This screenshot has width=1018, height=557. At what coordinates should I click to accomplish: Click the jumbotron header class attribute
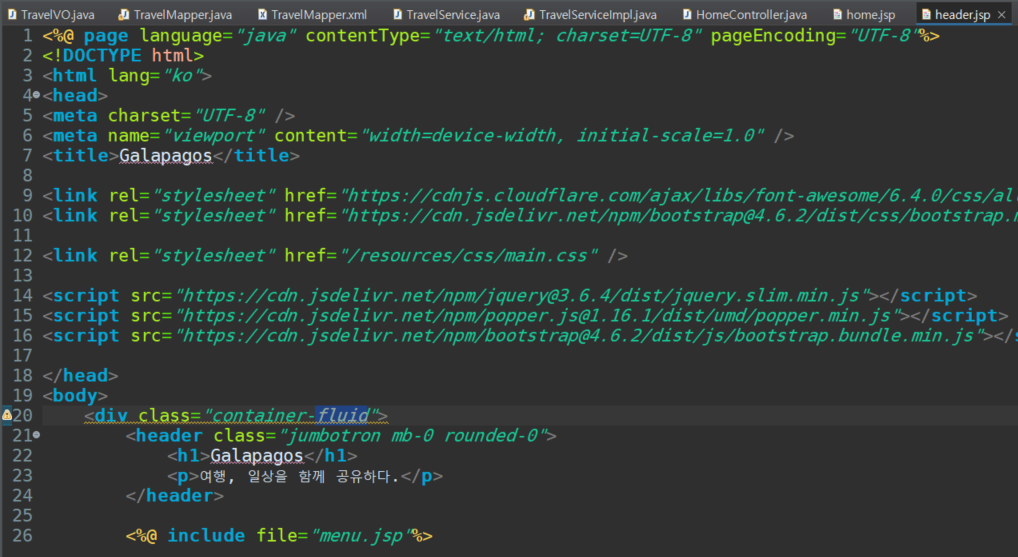380,435
